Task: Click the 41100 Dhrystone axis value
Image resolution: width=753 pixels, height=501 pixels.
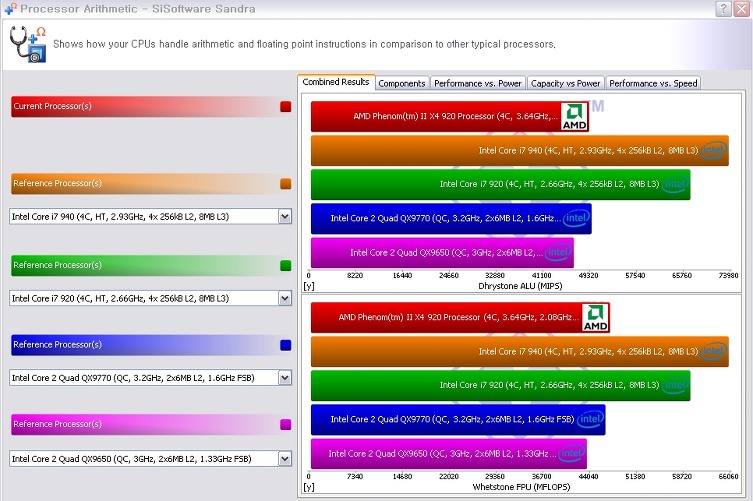Action: coord(541,276)
